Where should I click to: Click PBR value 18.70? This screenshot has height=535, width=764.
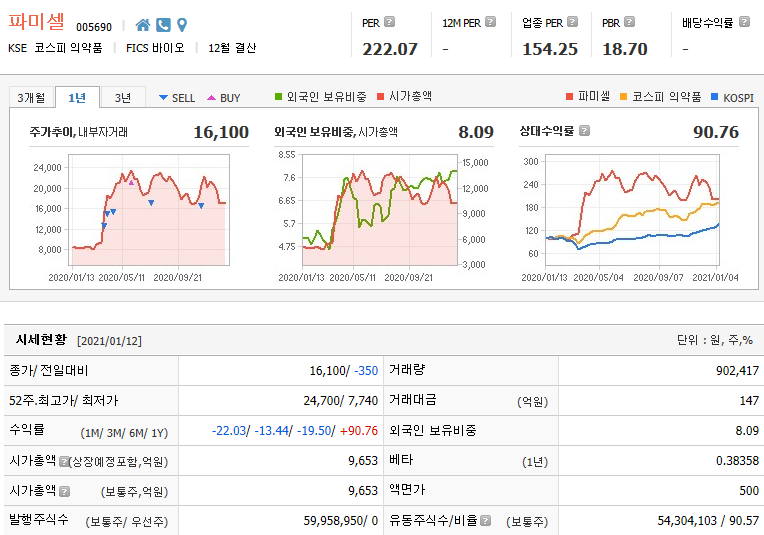pyautogui.click(x=625, y=49)
